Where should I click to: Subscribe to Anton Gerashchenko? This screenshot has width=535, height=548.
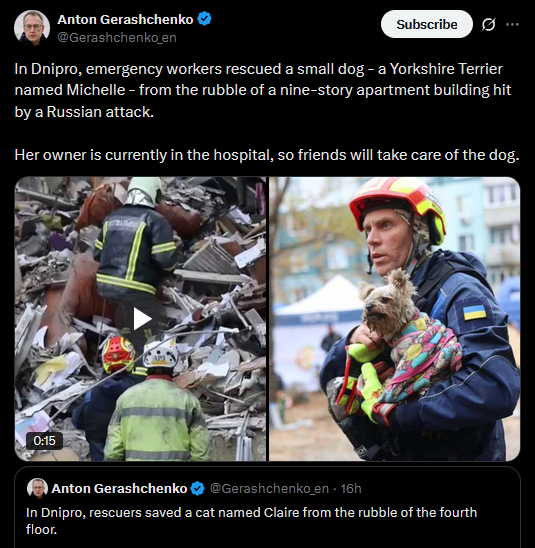tap(426, 24)
